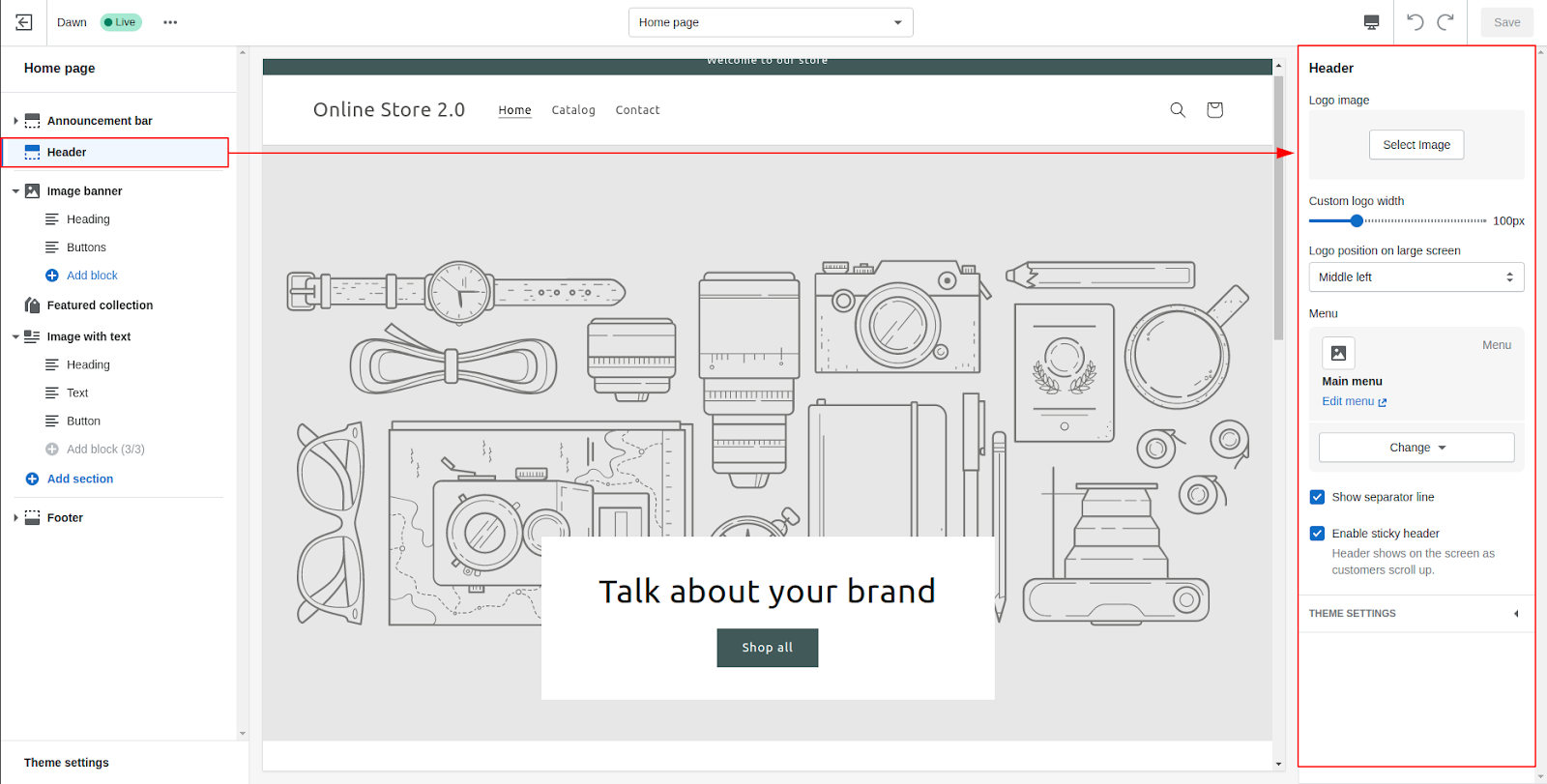This screenshot has height=784, width=1547.
Task: Click Contact in store navigation
Action: point(637,110)
